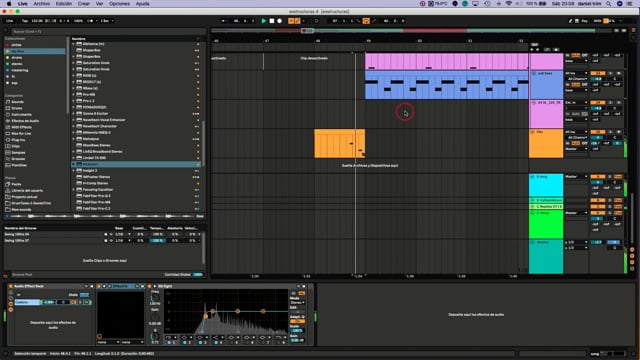Toggle the orange Loop switch in transport
The image size is (640, 360).
366,21
